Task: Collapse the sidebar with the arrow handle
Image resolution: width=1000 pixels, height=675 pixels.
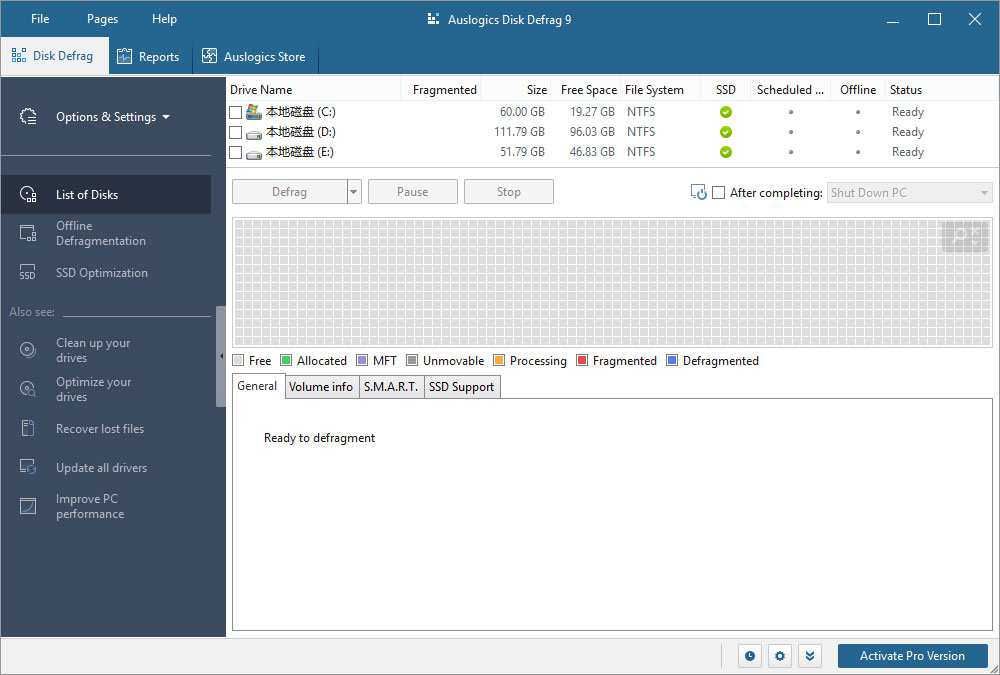Action: (220, 356)
